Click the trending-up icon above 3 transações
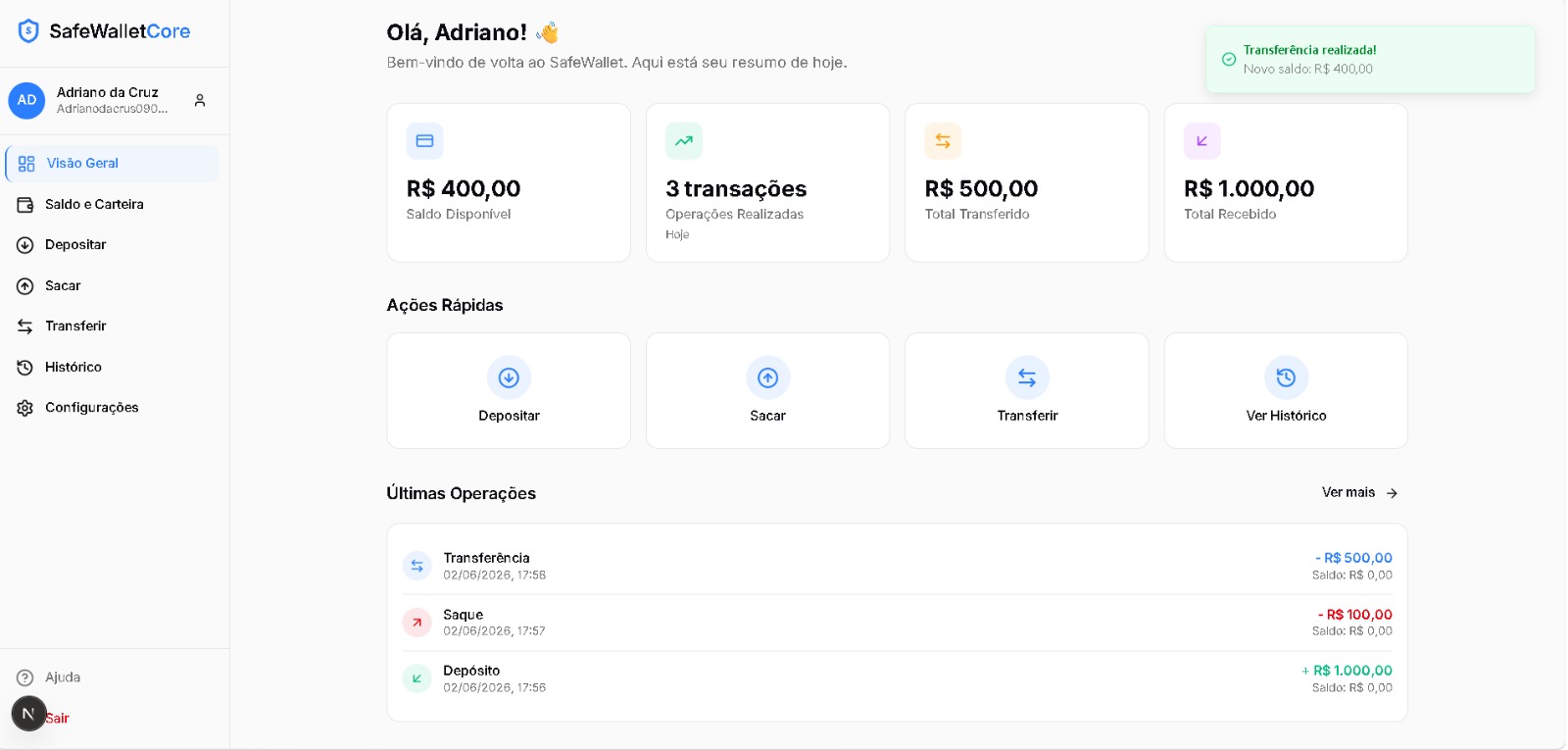Image resolution: width=1568 pixels, height=750 pixels. [684, 141]
